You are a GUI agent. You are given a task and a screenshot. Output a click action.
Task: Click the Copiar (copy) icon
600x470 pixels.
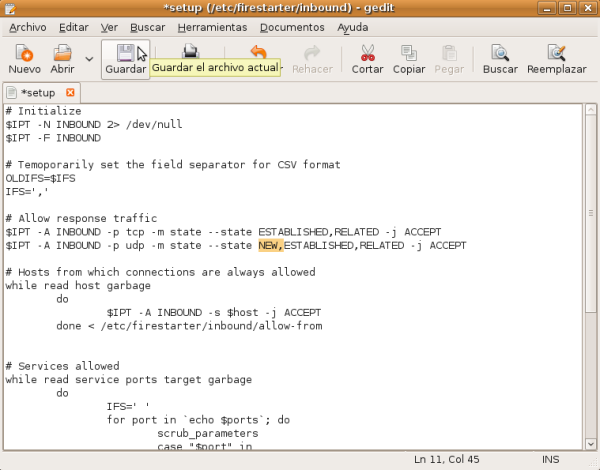tap(408, 53)
